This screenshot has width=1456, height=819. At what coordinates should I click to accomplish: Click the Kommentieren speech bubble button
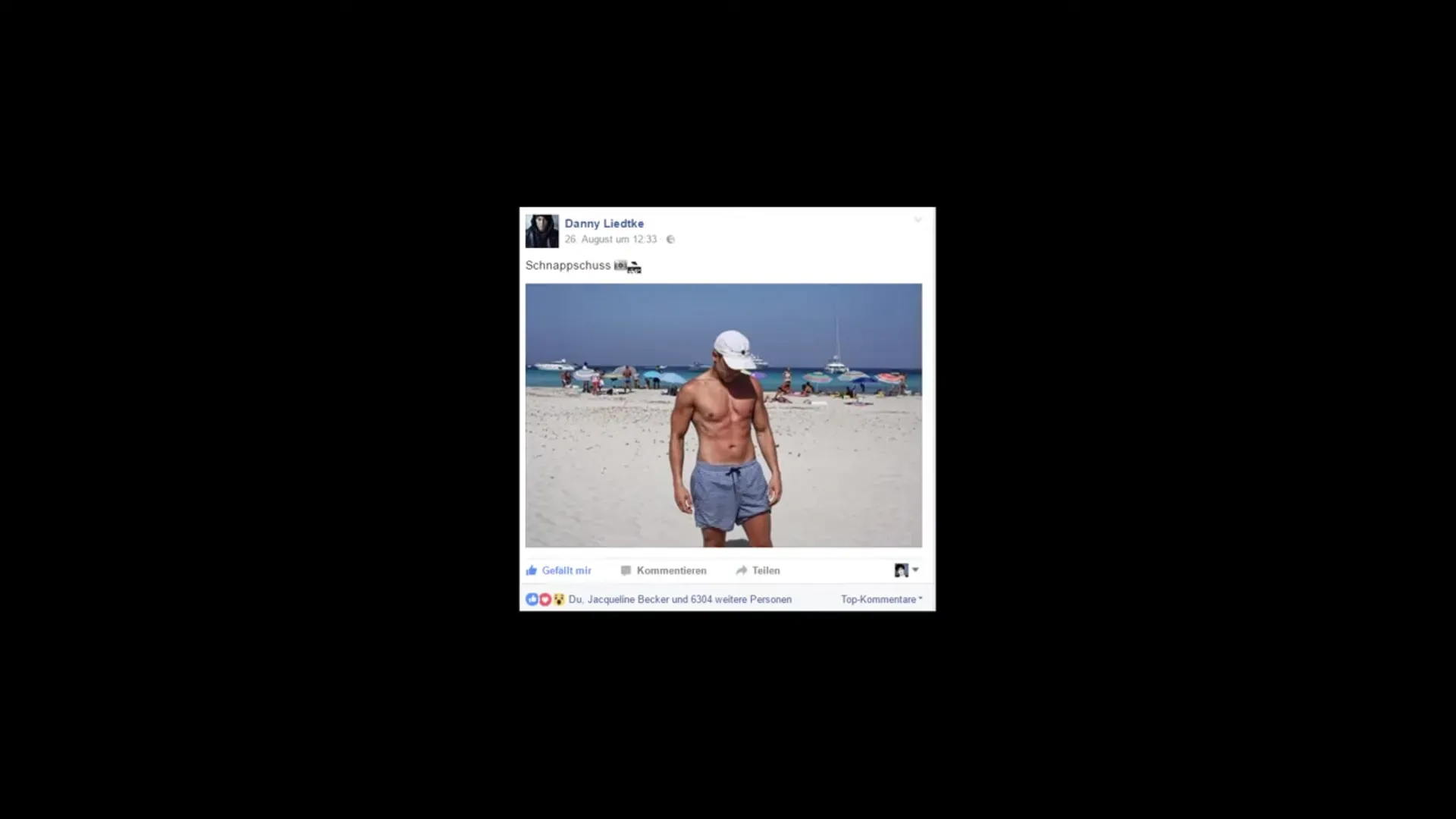(x=664, y=570)
